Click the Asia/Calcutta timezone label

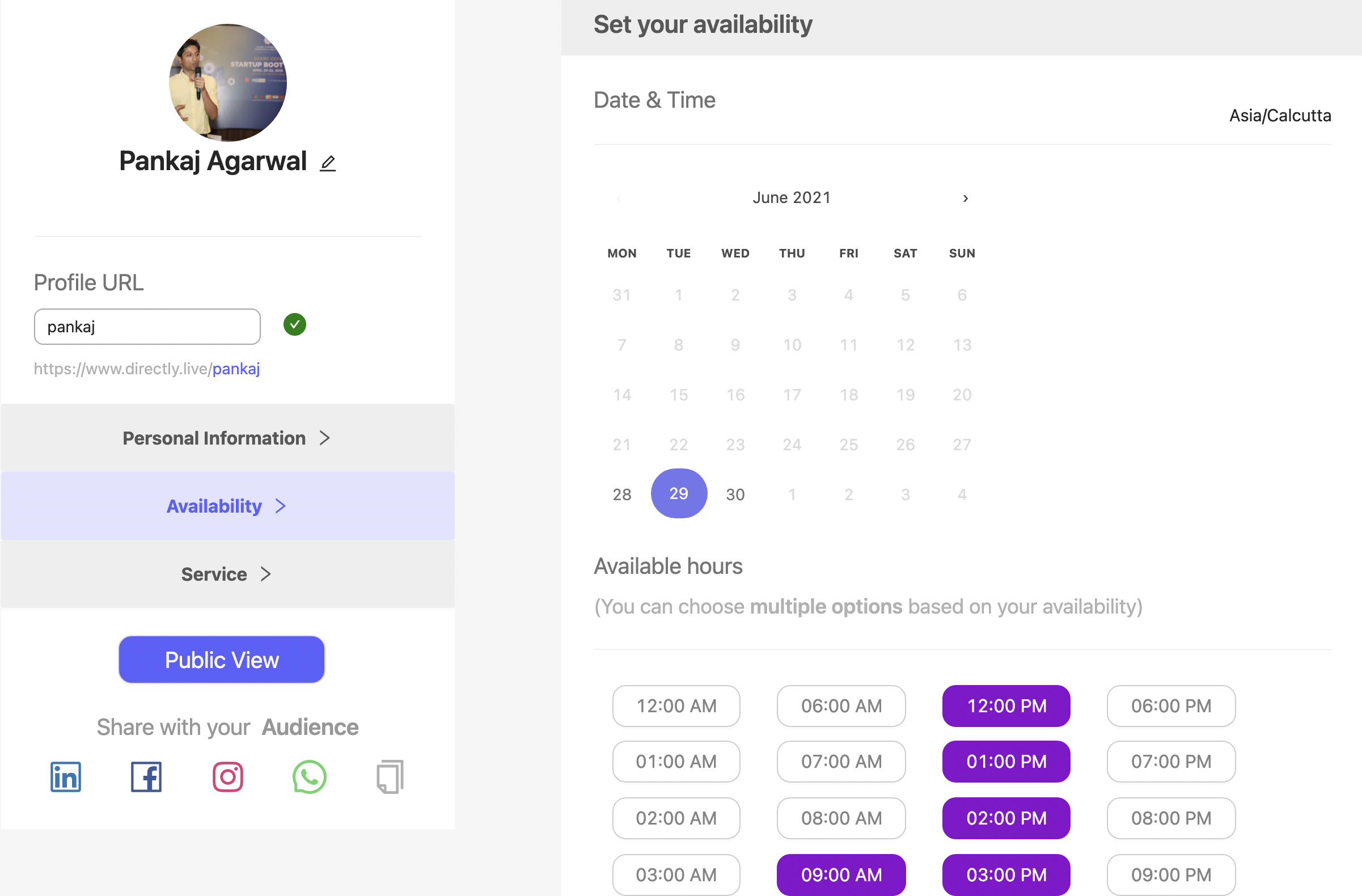(x=1280, y=116)
